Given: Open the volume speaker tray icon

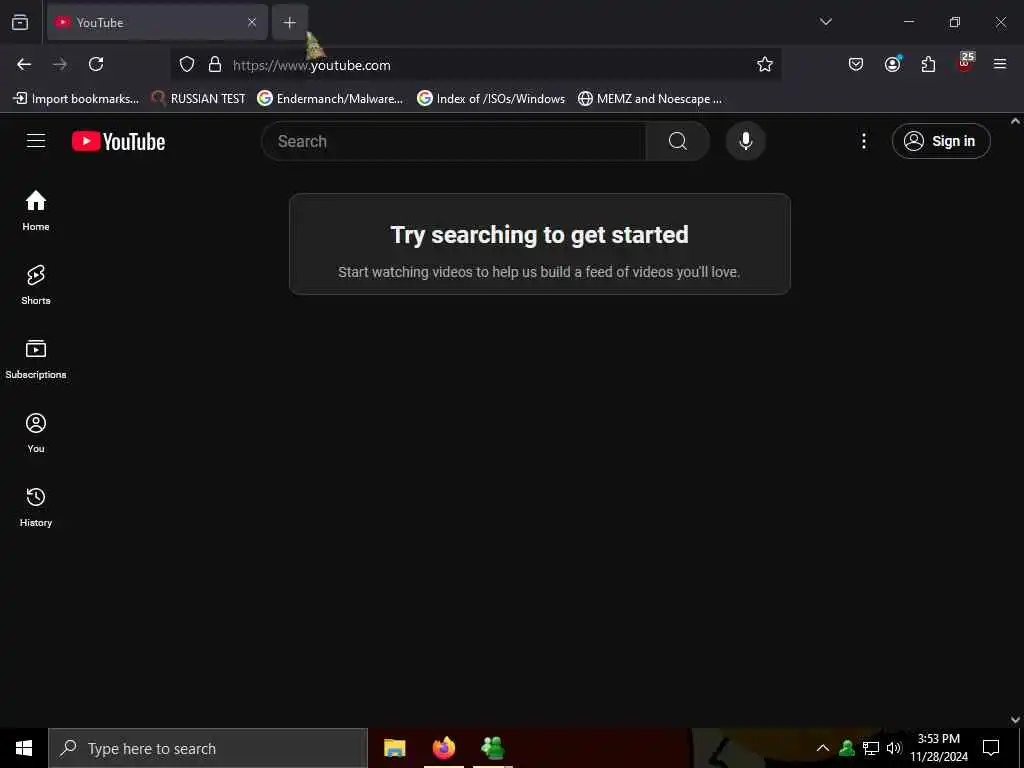Looking at the screenshot, I should coord(894,748).
